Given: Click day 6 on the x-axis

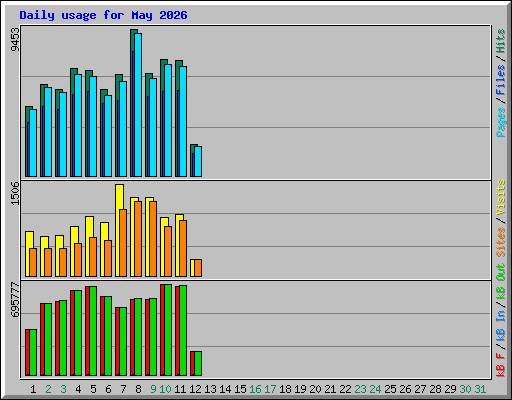Looking at the screenshot, I should 108,389.
